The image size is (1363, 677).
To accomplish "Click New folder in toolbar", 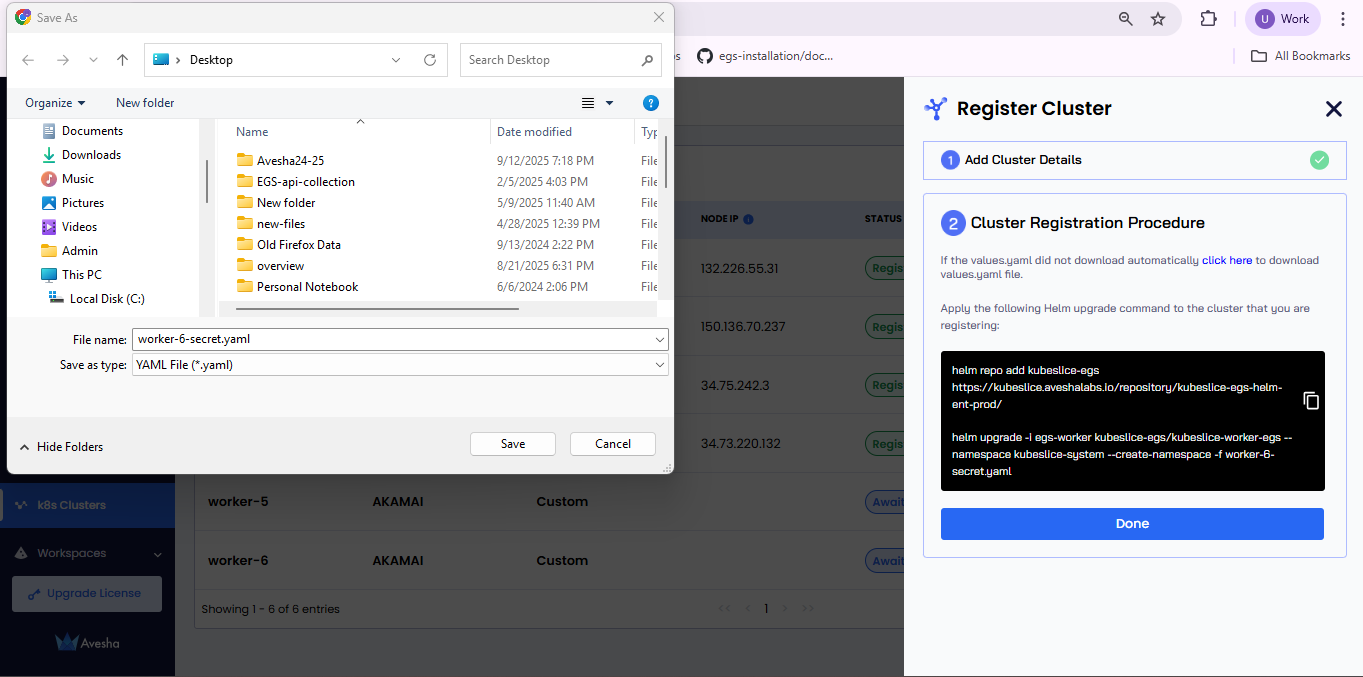I will pos(145,103).
